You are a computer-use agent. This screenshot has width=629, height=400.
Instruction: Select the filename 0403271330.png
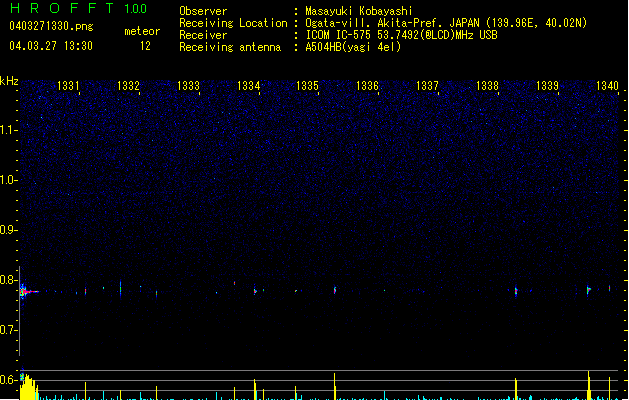tap(51, 26)
